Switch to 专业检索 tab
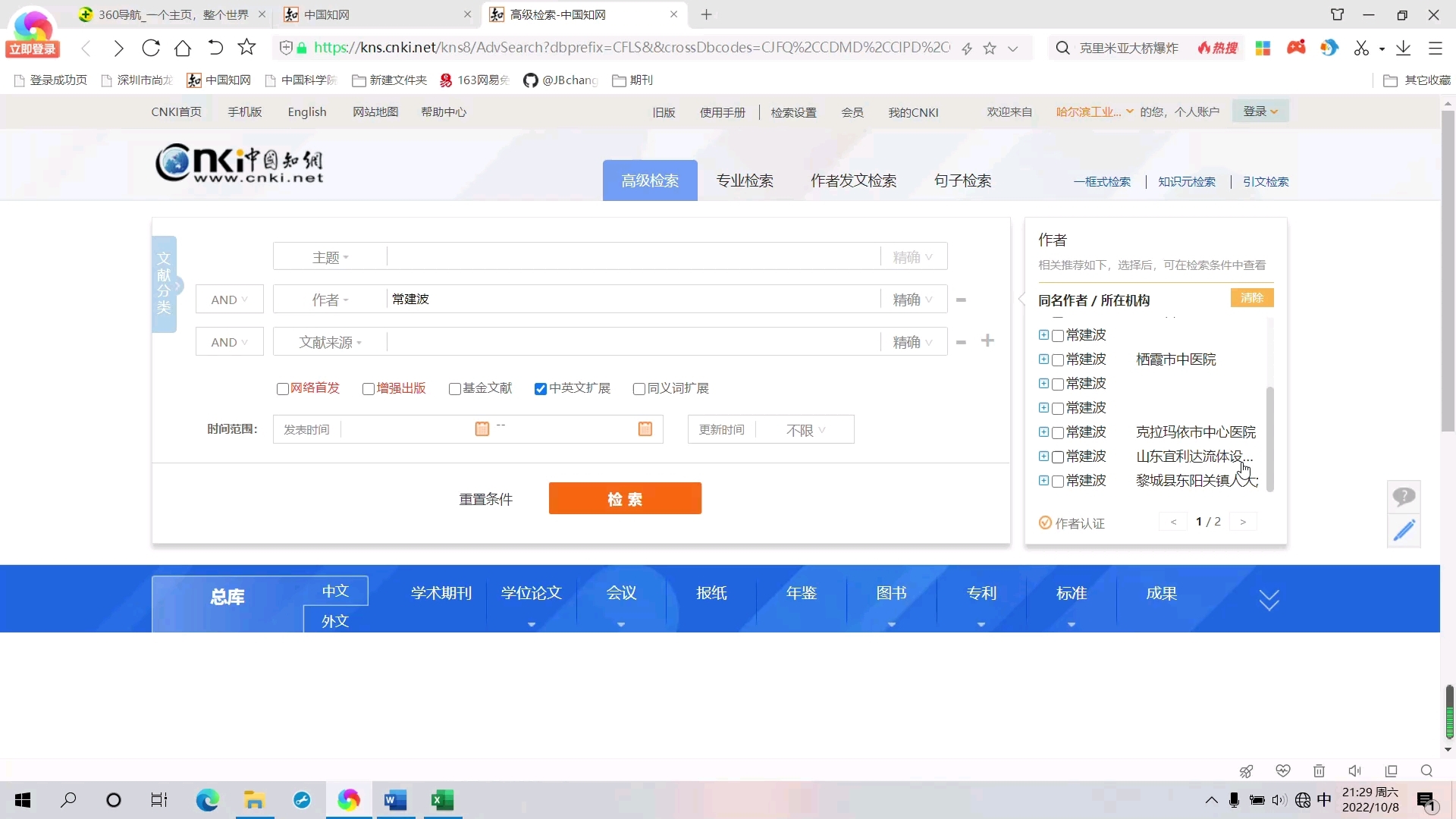1456x819 pixels. click(x=745, y=180)
